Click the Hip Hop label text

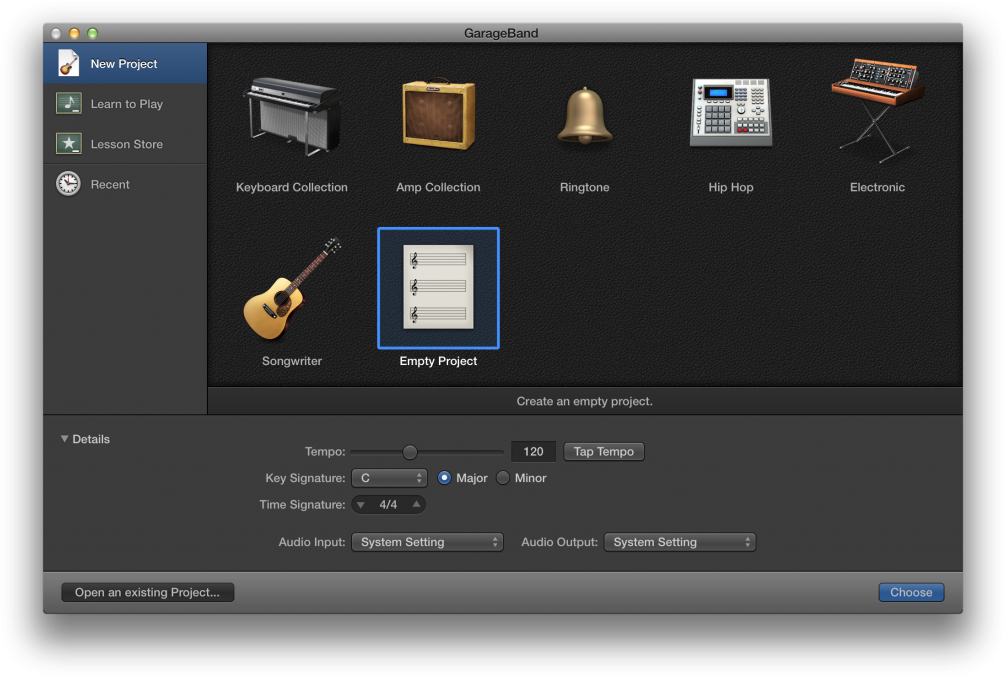click(x=731, y=187)
